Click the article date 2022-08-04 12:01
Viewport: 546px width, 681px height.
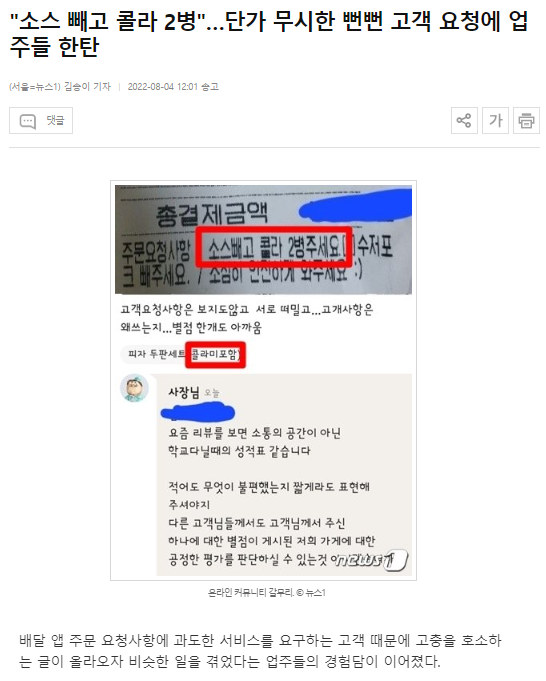162,86
